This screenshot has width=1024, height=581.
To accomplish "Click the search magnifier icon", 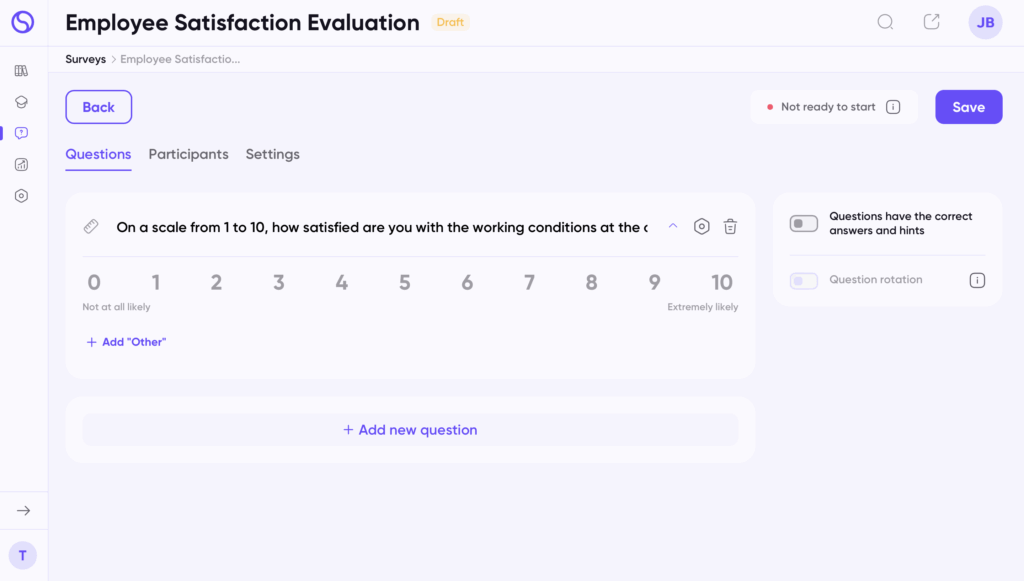I will (885, 22).
